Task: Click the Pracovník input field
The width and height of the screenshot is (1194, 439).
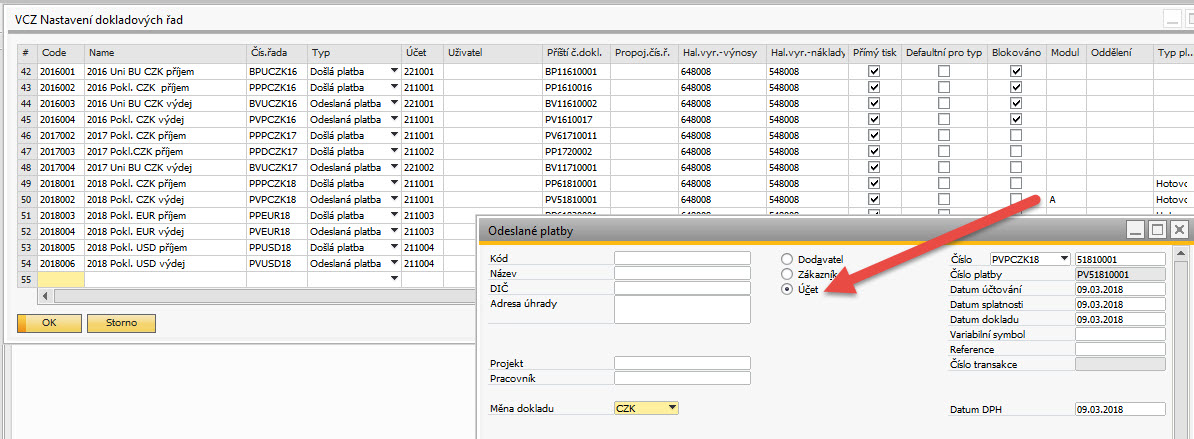Action: pos(682,378)
